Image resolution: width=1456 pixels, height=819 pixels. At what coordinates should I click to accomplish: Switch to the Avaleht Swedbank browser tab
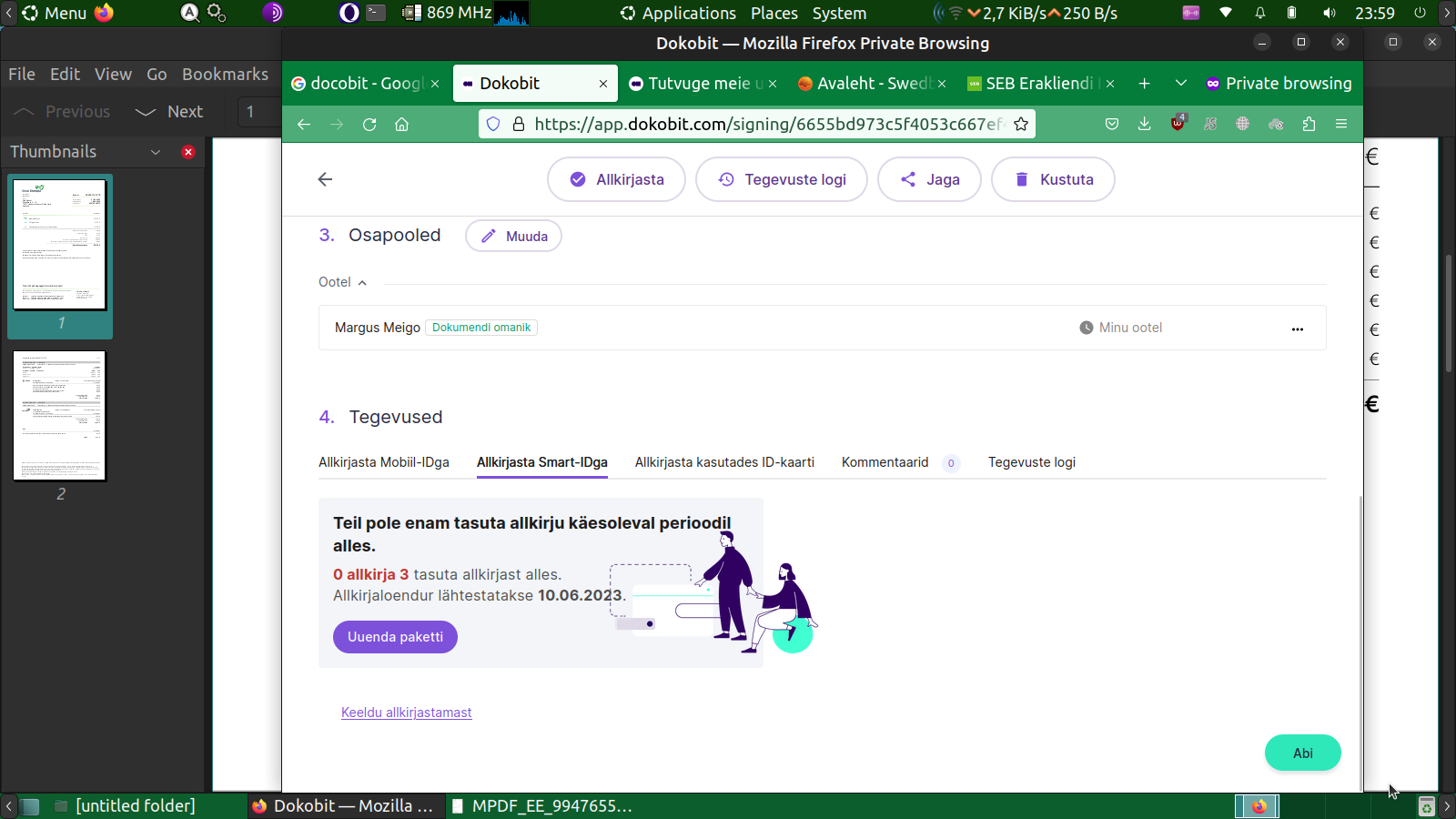872,83
